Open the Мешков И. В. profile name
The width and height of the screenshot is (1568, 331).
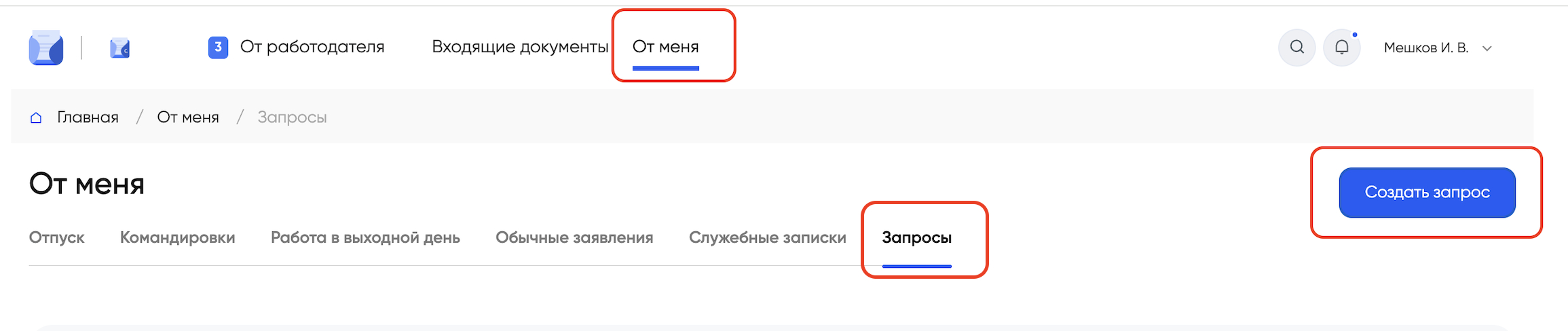coord(1425,48)
